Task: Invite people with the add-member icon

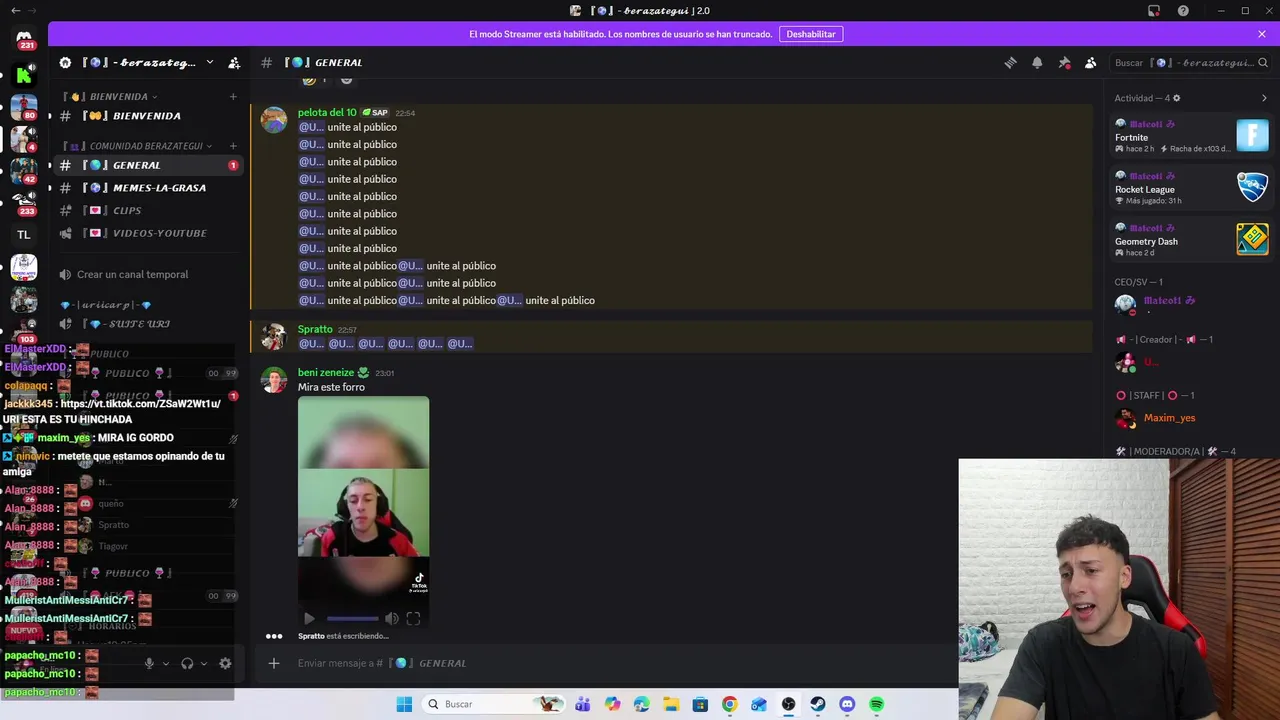Action: (x=234, y=62)
